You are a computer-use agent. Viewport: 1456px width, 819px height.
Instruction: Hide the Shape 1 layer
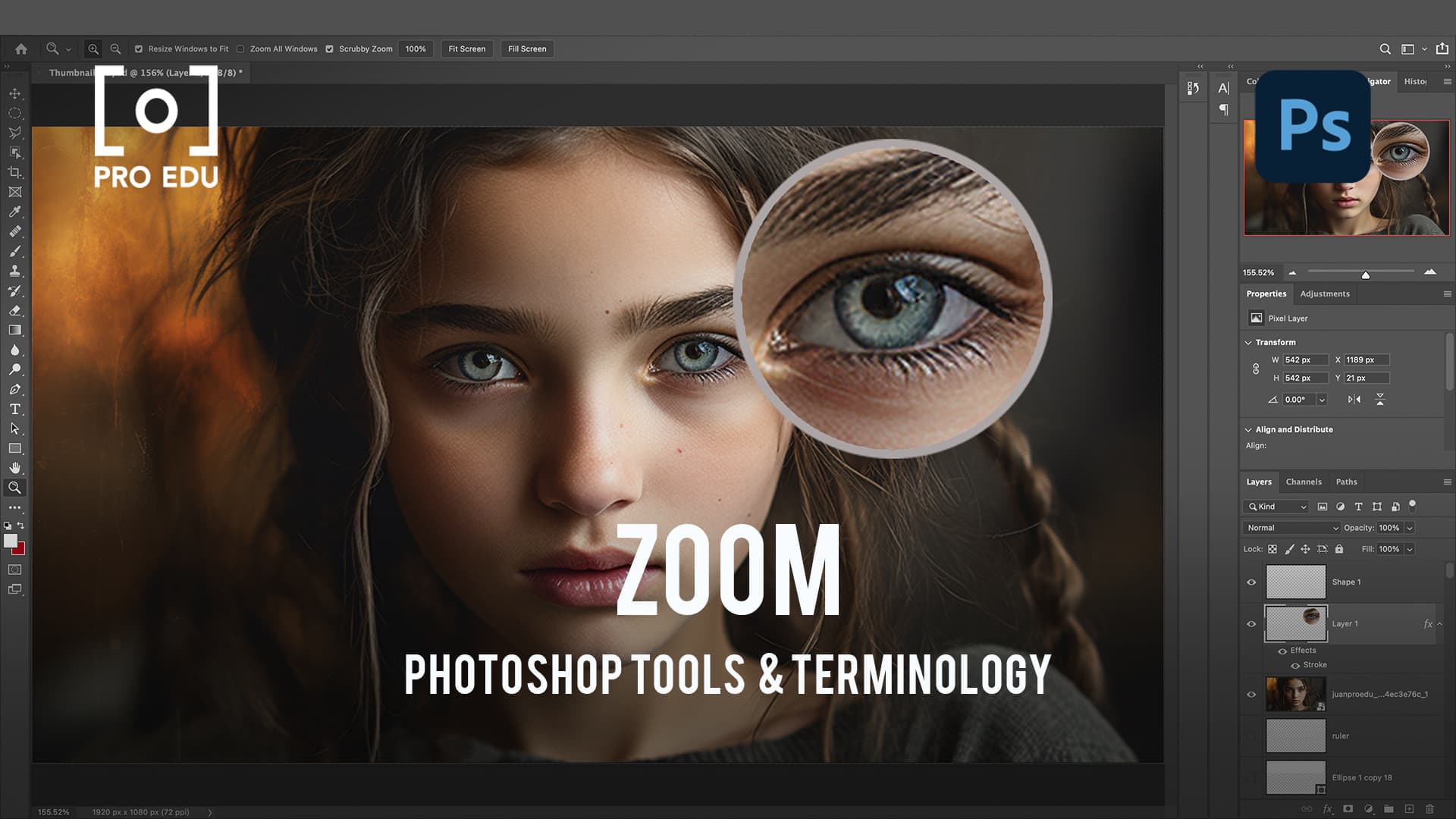point(1252,582)
